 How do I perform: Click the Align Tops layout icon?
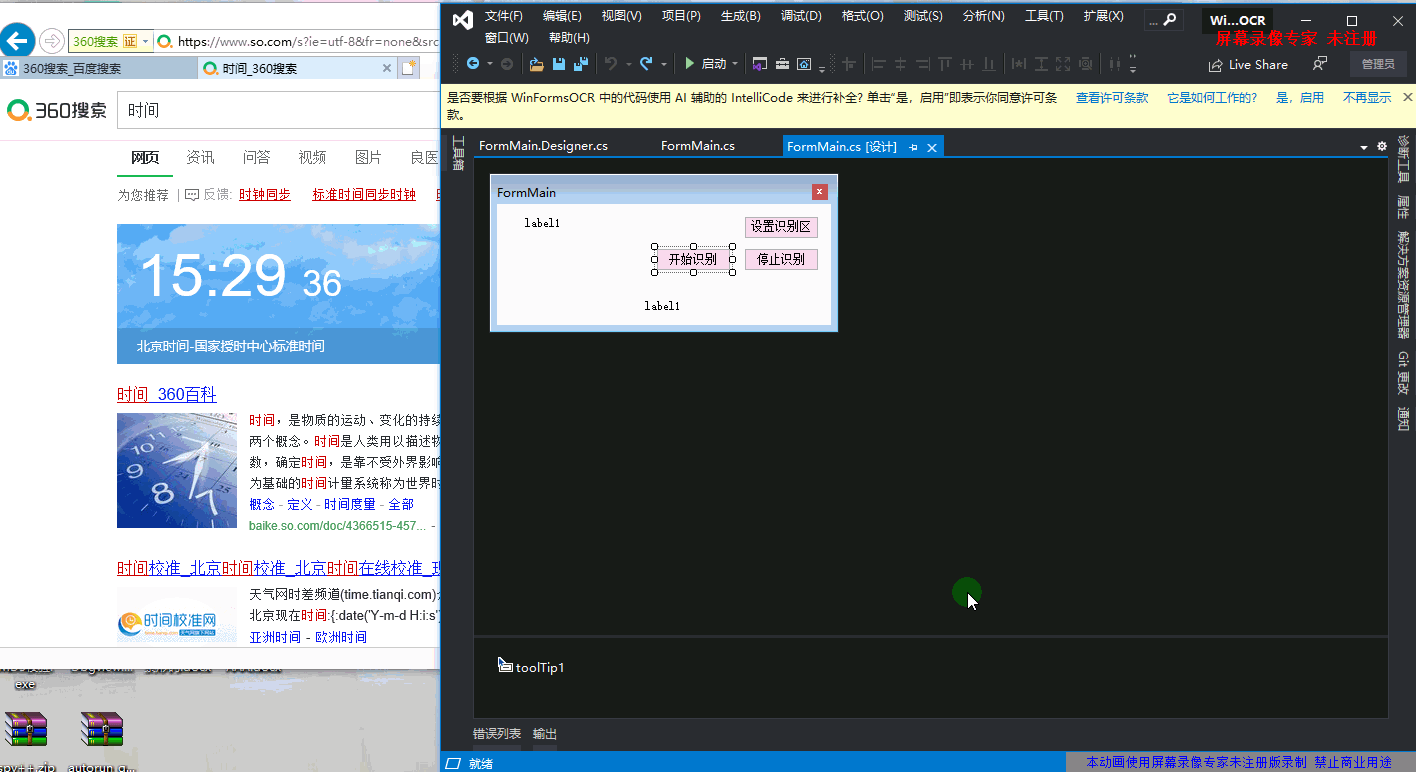pyautogui.click(x=945, y=64)
